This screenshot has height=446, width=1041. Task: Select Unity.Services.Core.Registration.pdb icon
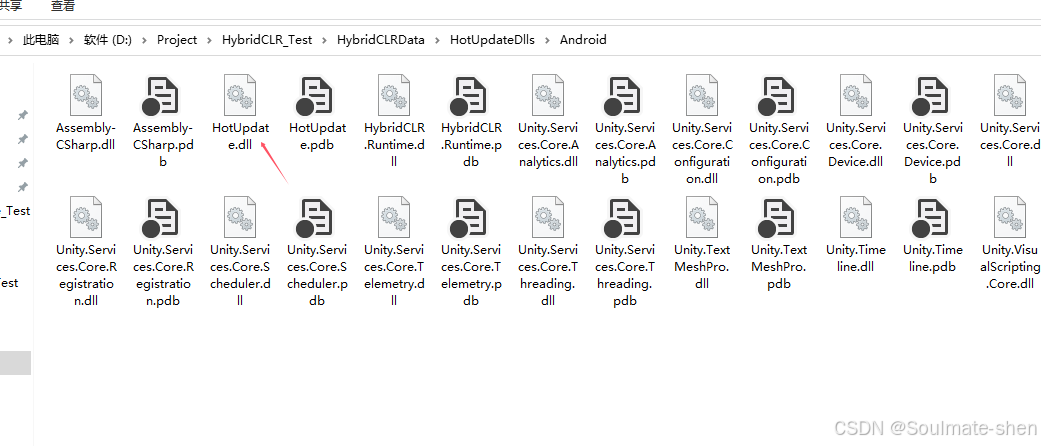tap(161, 219)
